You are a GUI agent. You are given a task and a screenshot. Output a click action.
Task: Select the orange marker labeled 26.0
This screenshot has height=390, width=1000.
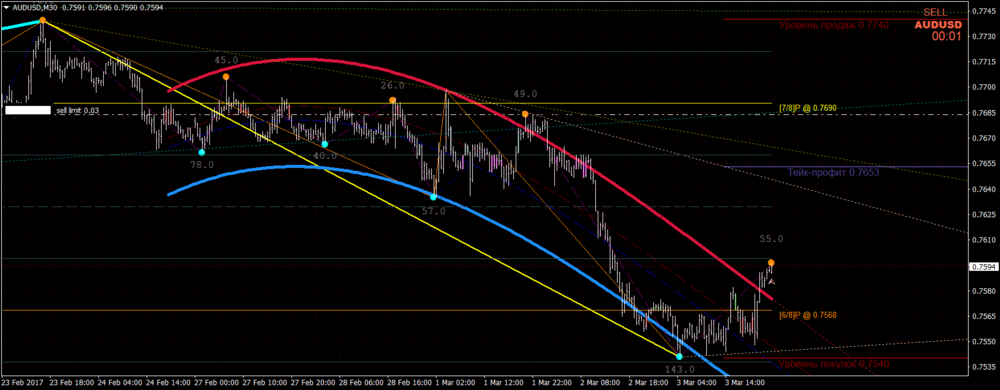point(393,100)
